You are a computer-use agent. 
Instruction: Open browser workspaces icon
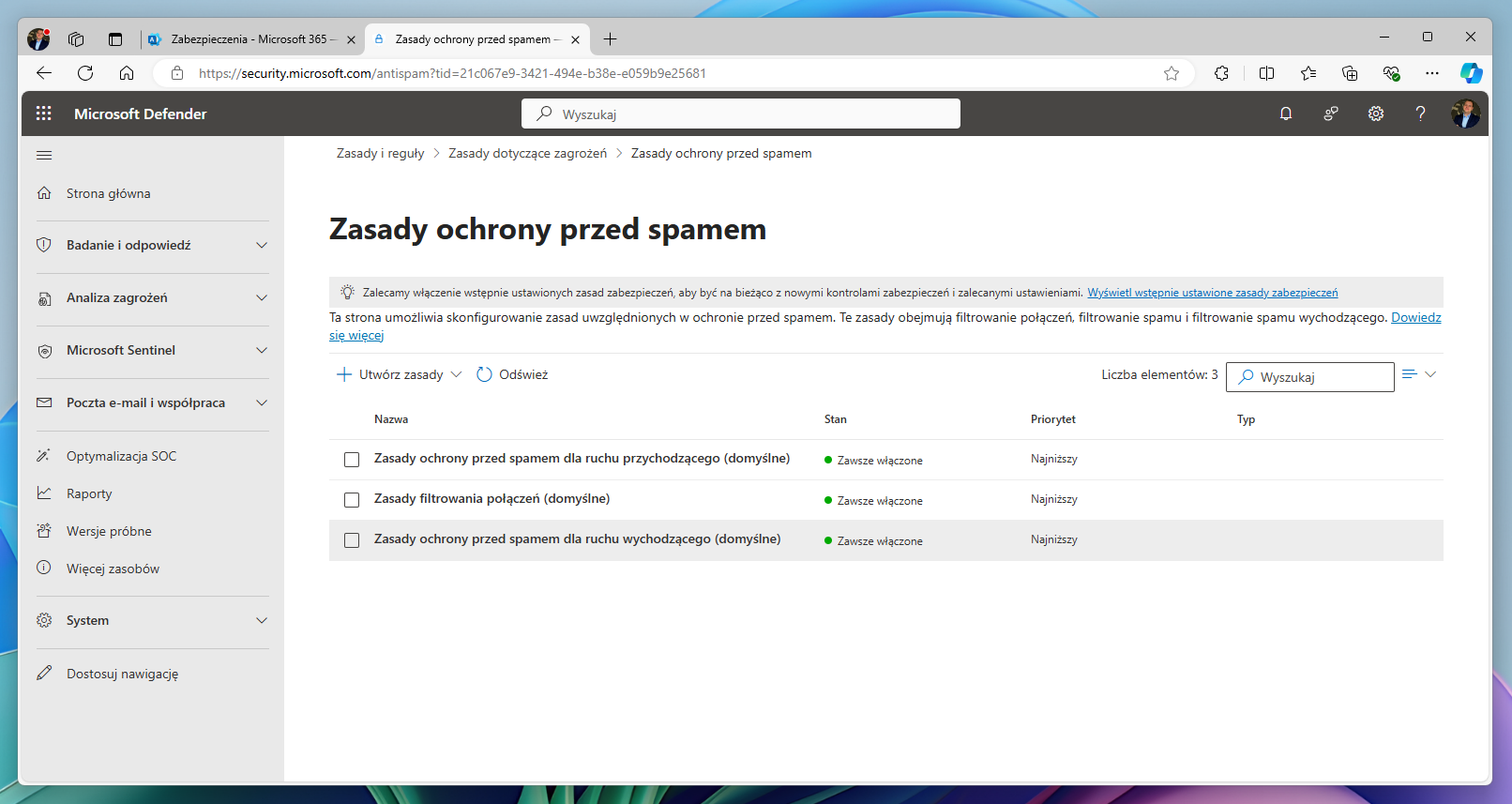click(76, 39)
